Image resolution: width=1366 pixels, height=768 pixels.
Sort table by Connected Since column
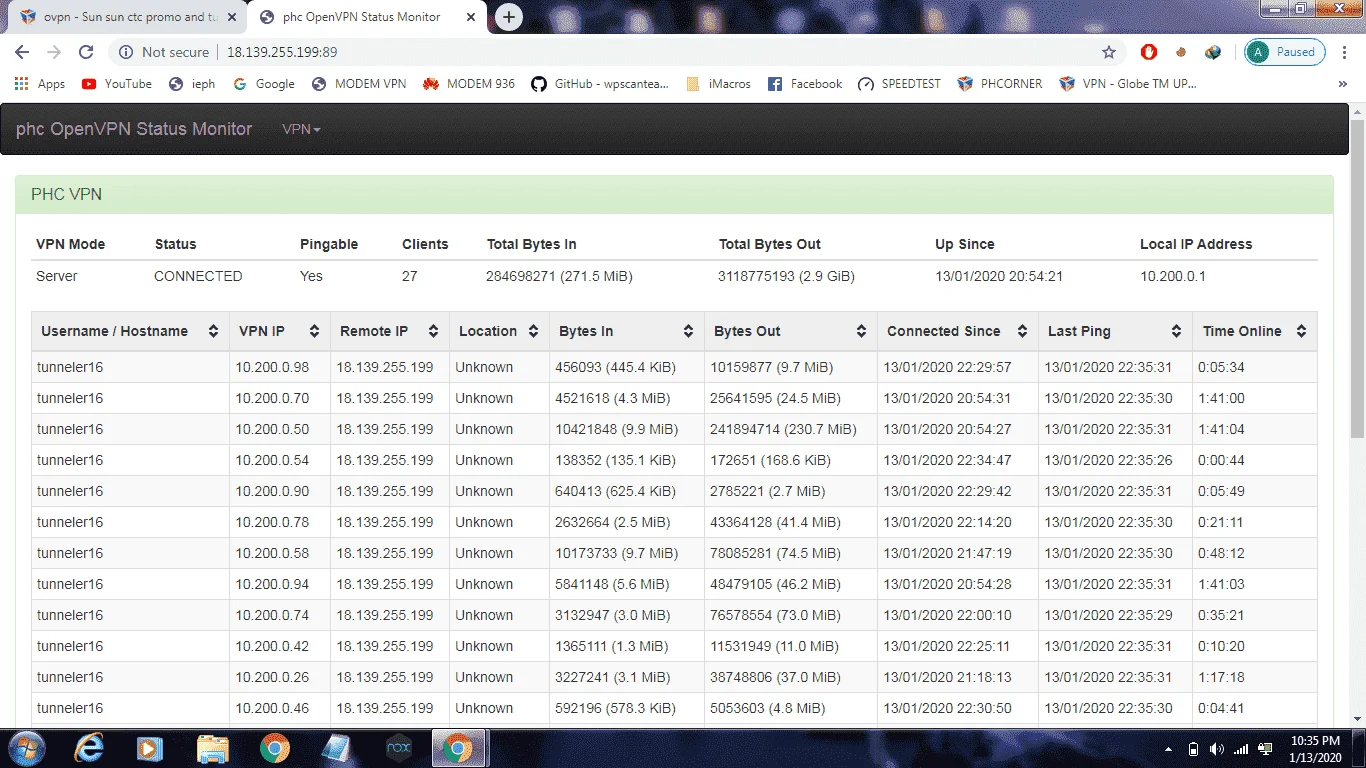click(958, 331)
